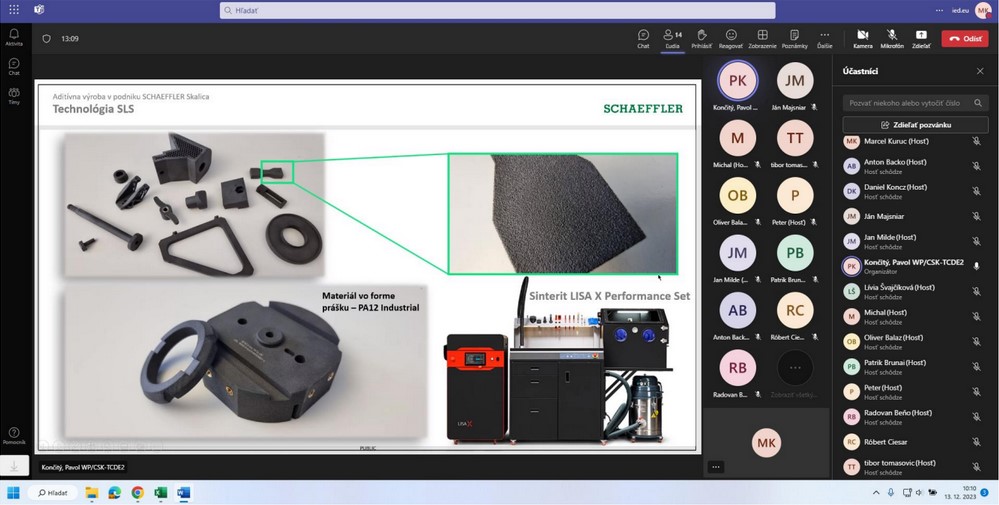
Task: Click the shield meeting info icon
Action: coord(46,39)
